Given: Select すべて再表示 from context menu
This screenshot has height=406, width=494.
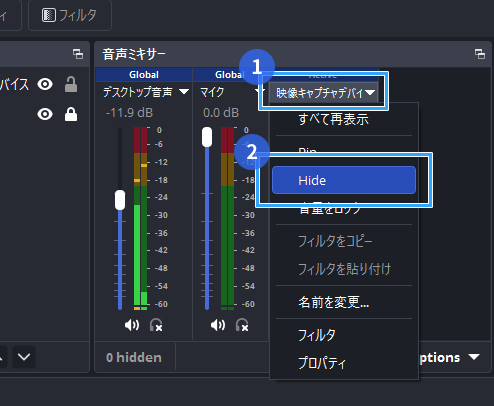Looking at the screenshot, I should coord(344,119).
